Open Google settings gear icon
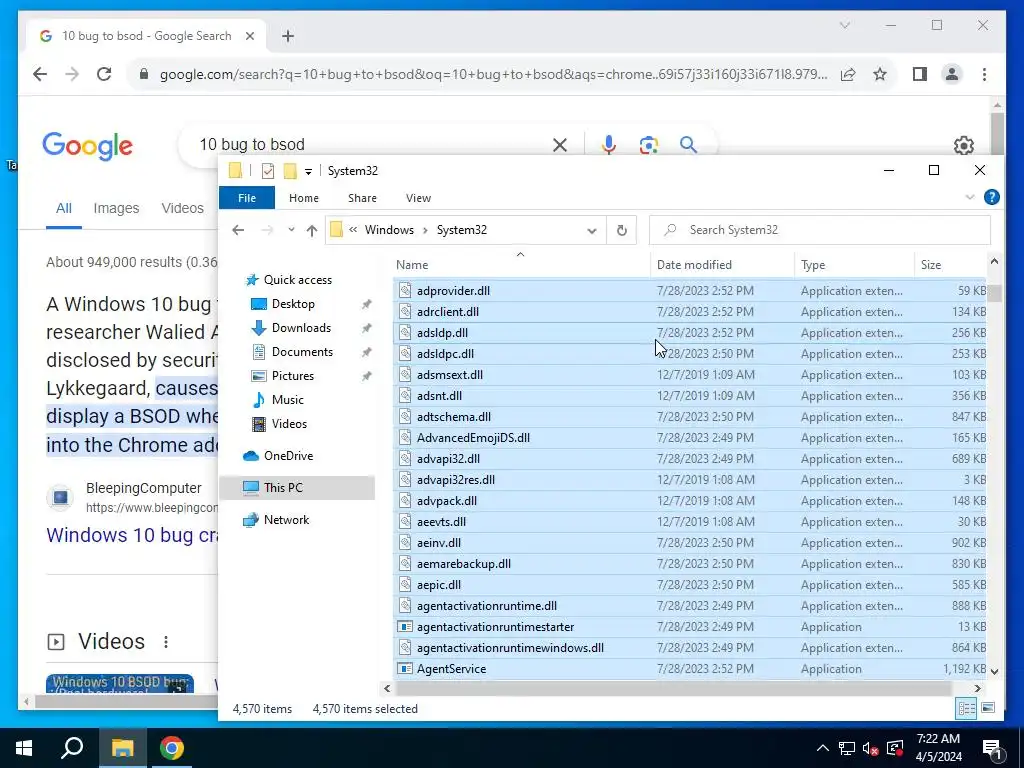This screenshot has height=768, width=1024. [963, 145]
